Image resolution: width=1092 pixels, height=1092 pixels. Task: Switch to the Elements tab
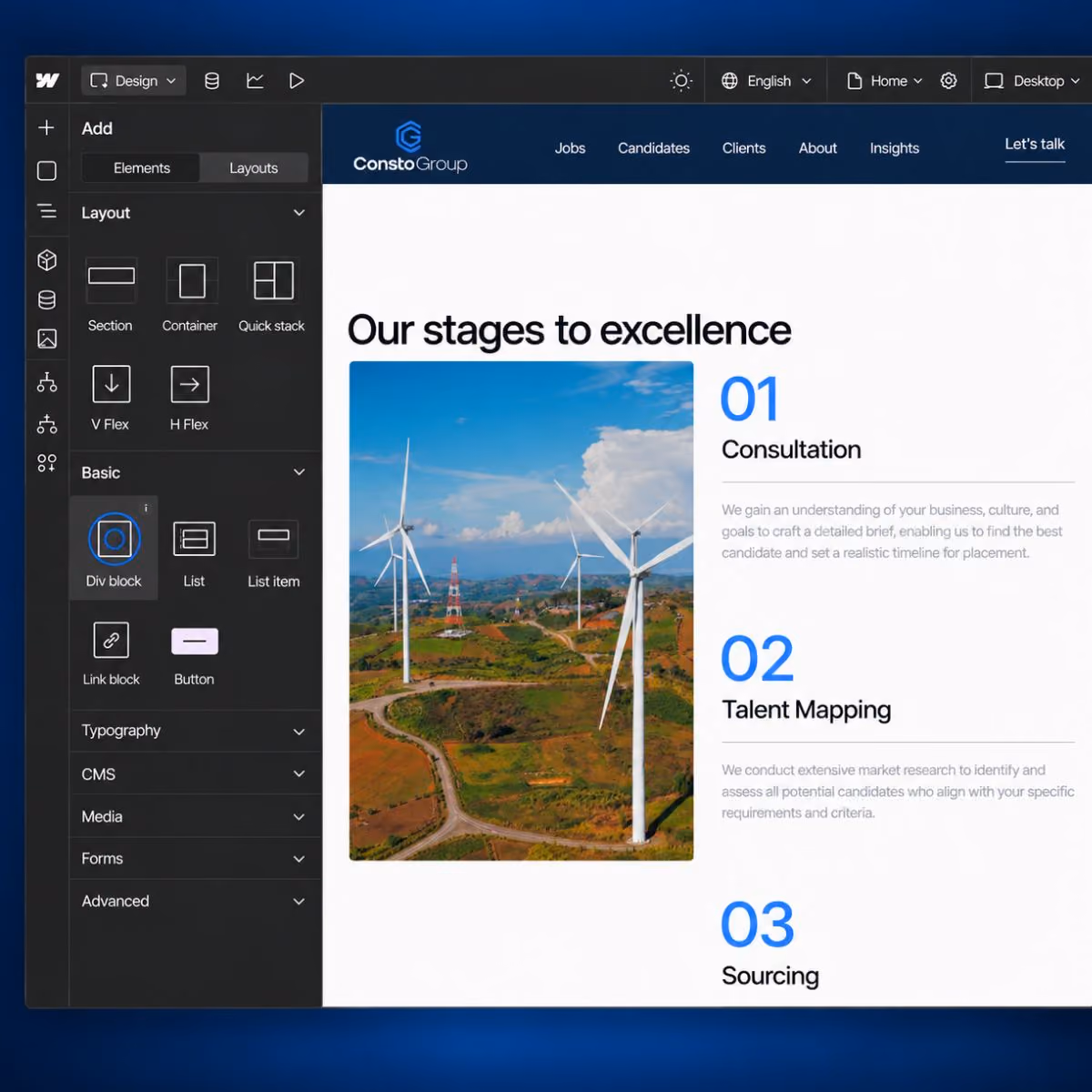point(141,168)
